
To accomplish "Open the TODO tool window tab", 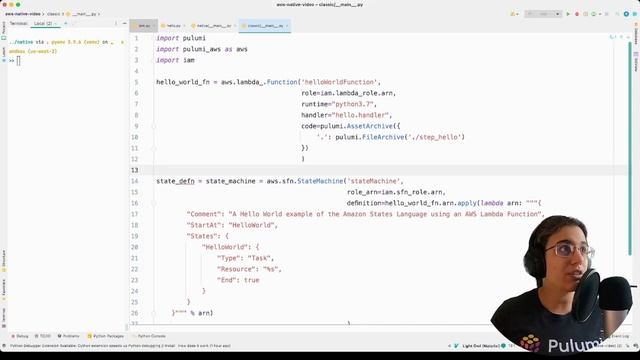I will (43, 336).
